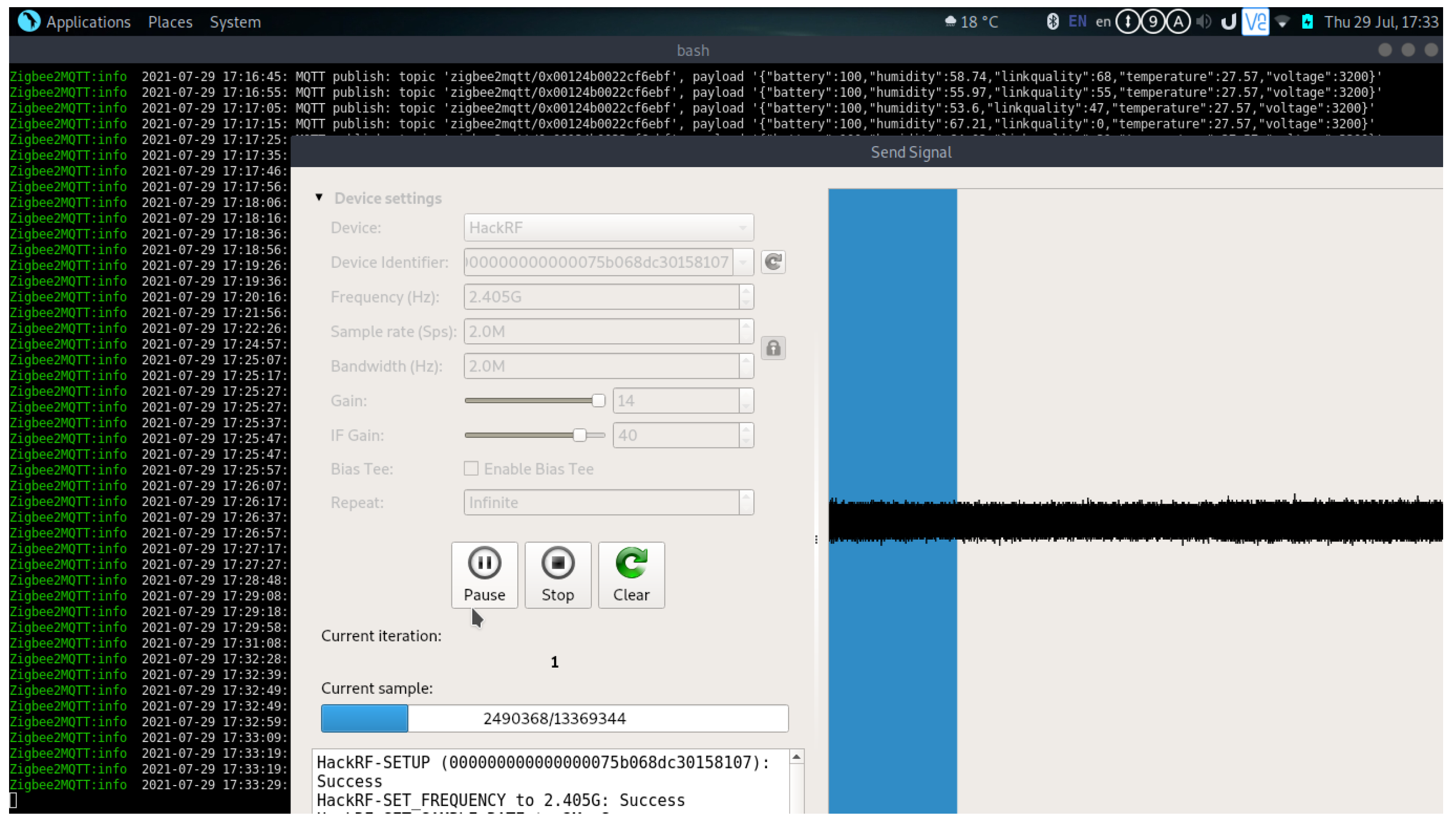1456x828 pixels.
Task: Refresh the device identifier list
Action: pyautogui.click(x=773, y=262)
